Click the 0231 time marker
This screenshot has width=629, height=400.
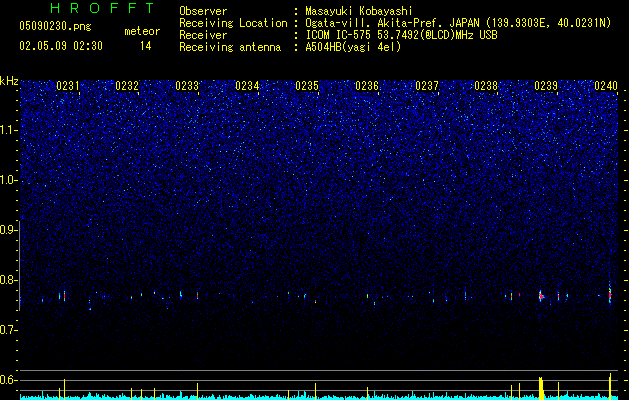click(x=68, y=86)
